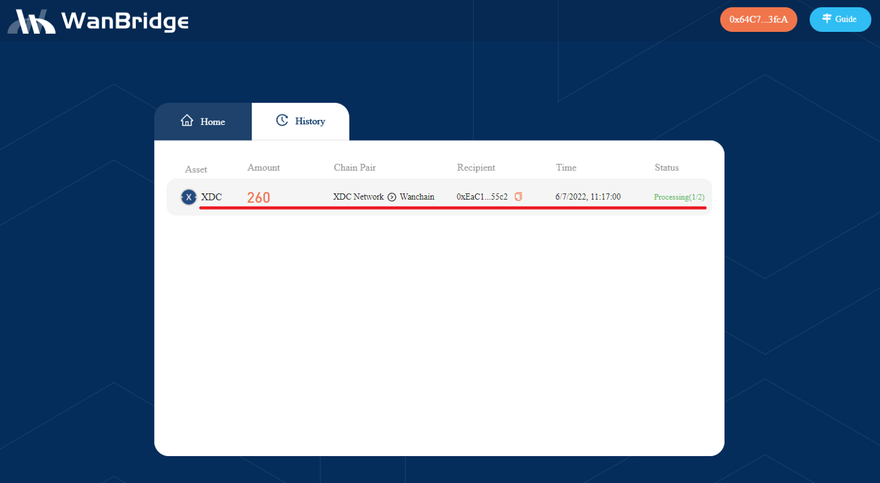The image size is (880, 483).
Task: Click the WanBridge logo icon
Action: point(32,21)
